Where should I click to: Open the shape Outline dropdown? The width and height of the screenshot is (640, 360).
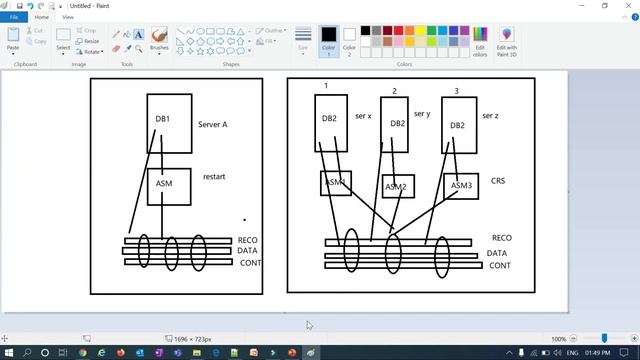[271, 31]
